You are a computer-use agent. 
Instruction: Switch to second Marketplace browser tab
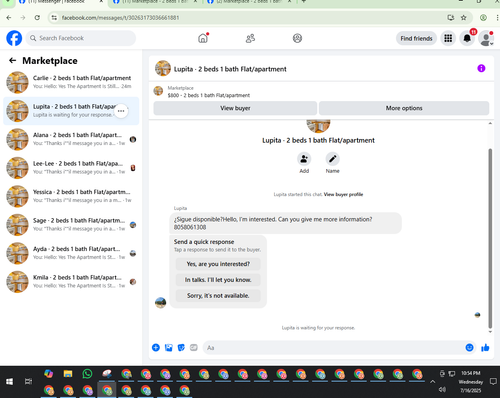[155, 2]
